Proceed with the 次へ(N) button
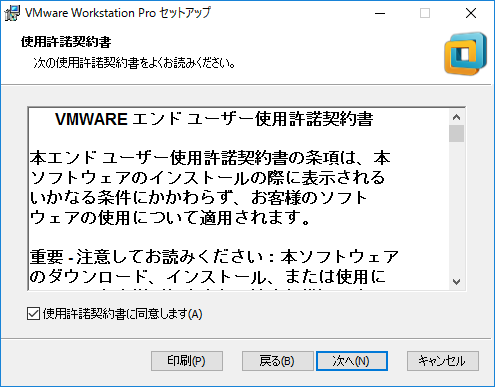This screenshot has height=387, width=495. point(352,361)
